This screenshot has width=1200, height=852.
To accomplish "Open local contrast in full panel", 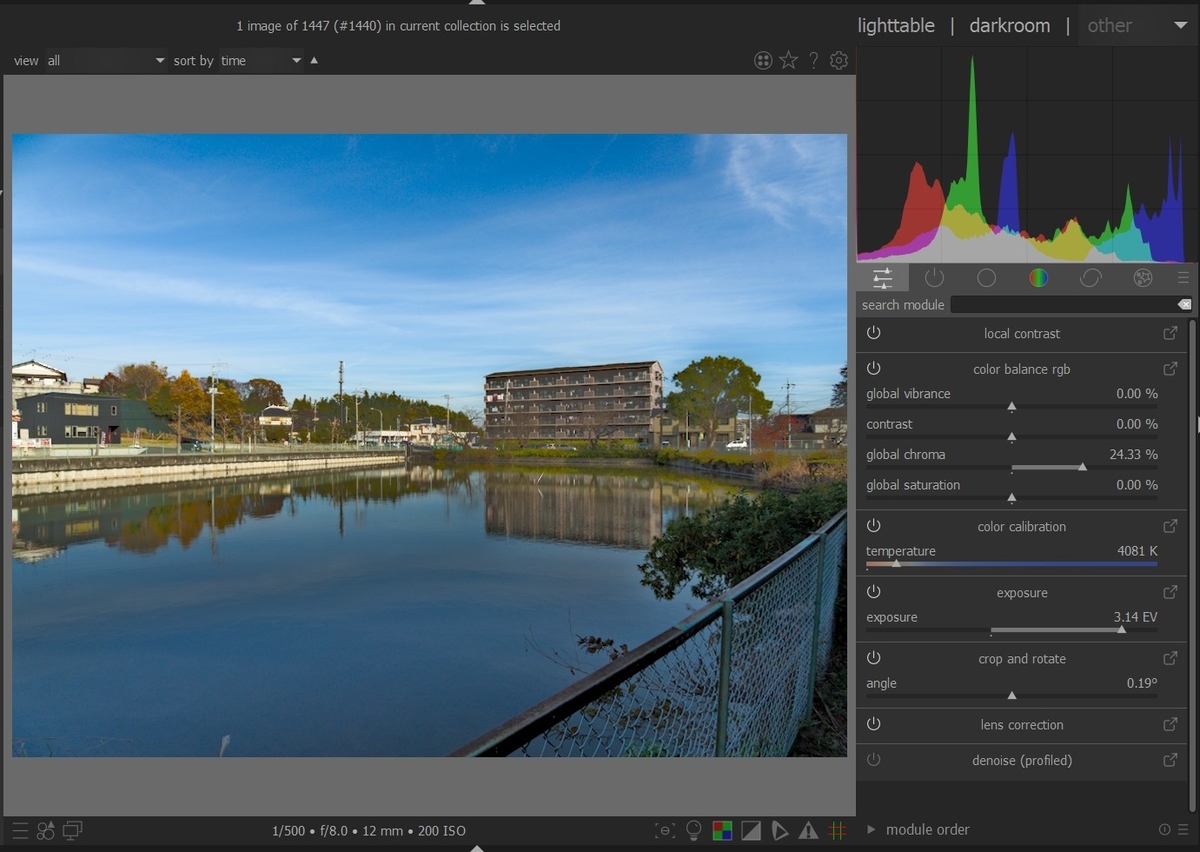I will [1170, 333].
